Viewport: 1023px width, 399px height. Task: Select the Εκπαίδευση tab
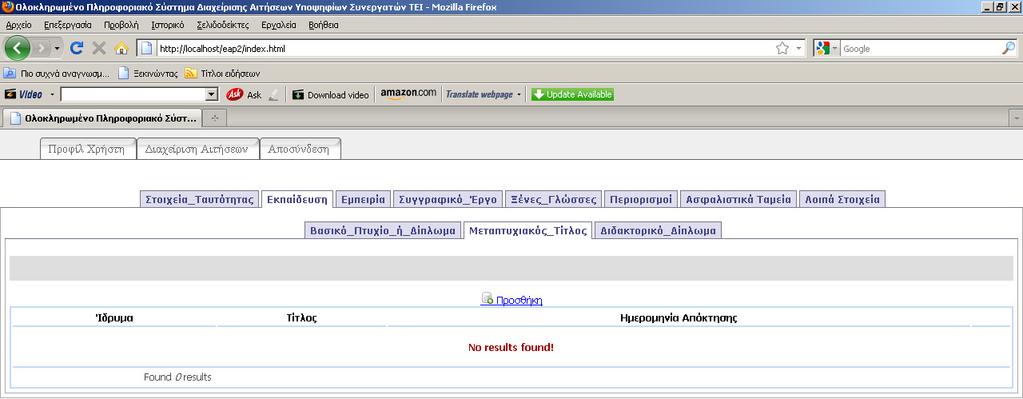(x=298, y=200)
